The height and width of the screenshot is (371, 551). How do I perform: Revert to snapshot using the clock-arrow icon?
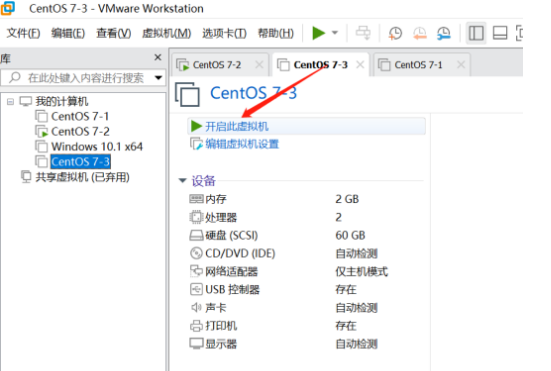420,33
